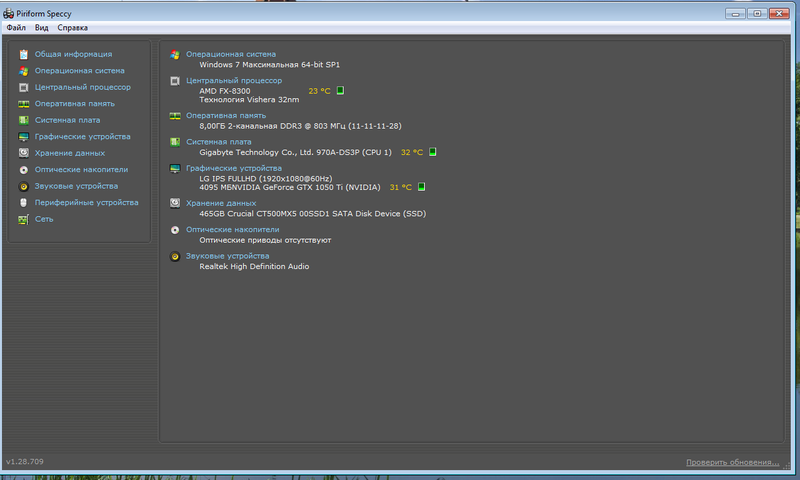This screenshot has height=480, width=800.
Task: Select Системная плата in the sidebar
Action: (x=67, y=120)
